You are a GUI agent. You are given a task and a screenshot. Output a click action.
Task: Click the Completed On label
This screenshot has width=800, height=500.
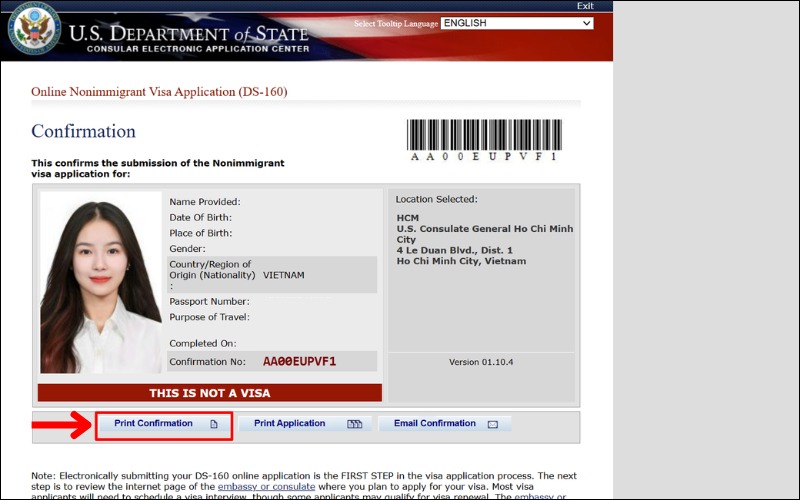(x=203, y=343)
